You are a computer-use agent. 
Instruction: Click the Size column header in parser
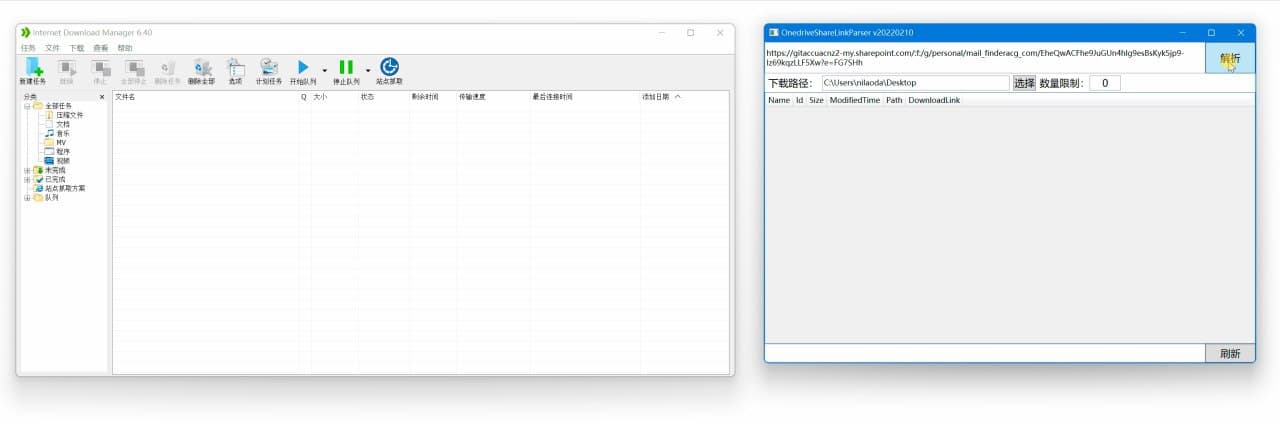click(816, 100)
